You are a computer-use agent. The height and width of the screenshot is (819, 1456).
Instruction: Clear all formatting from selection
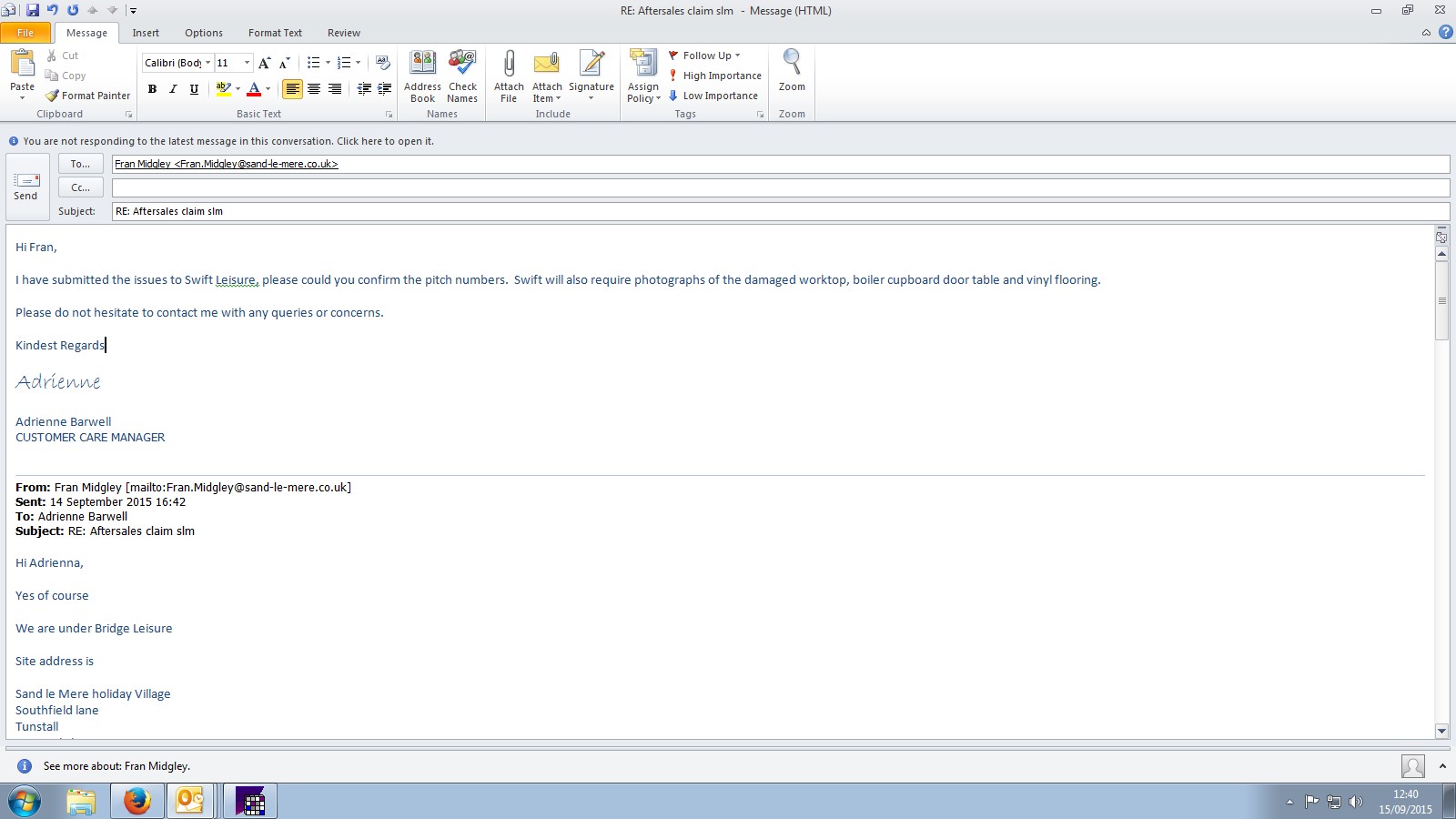383,63
